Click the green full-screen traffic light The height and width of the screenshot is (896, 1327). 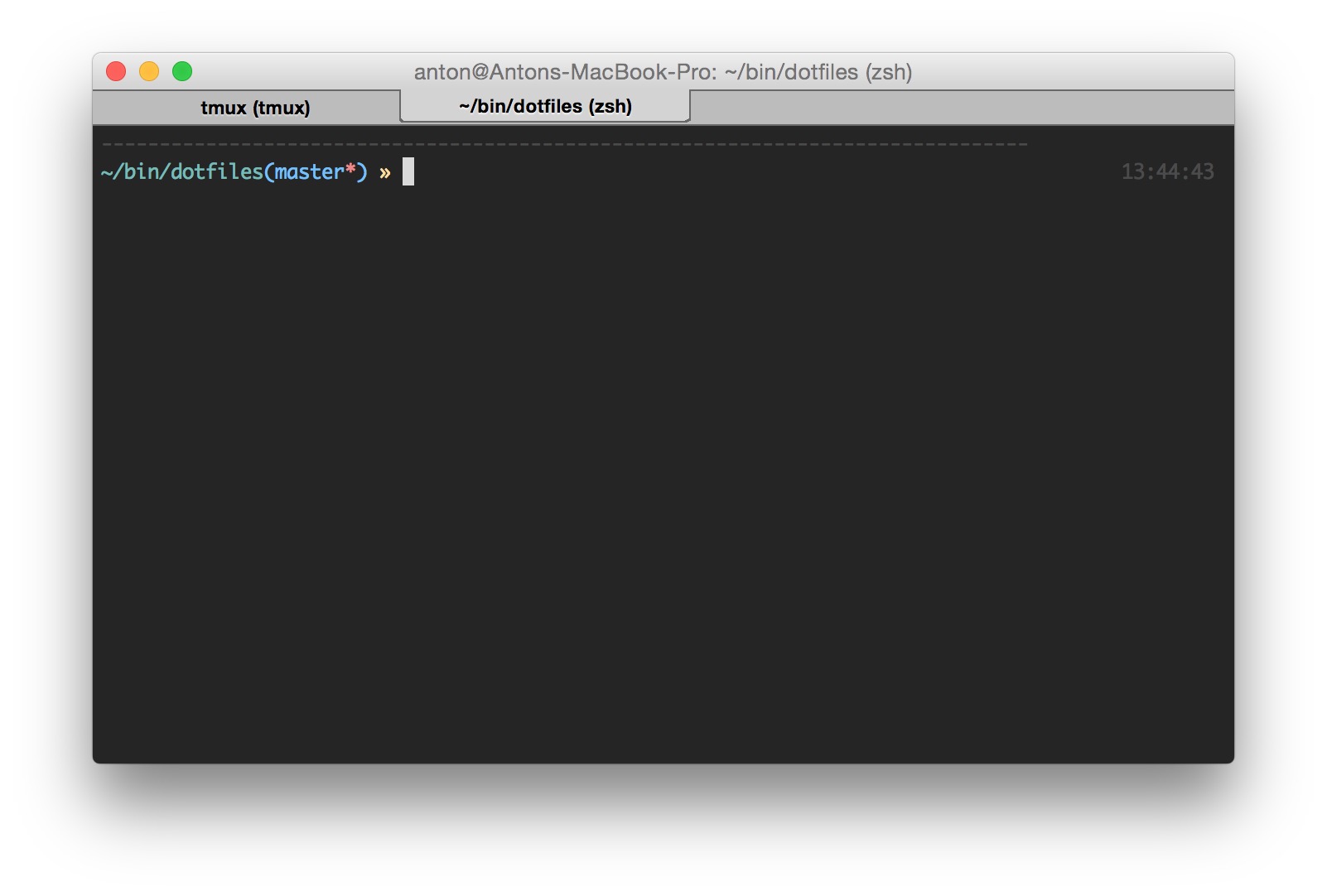click(x=181, y=71)
